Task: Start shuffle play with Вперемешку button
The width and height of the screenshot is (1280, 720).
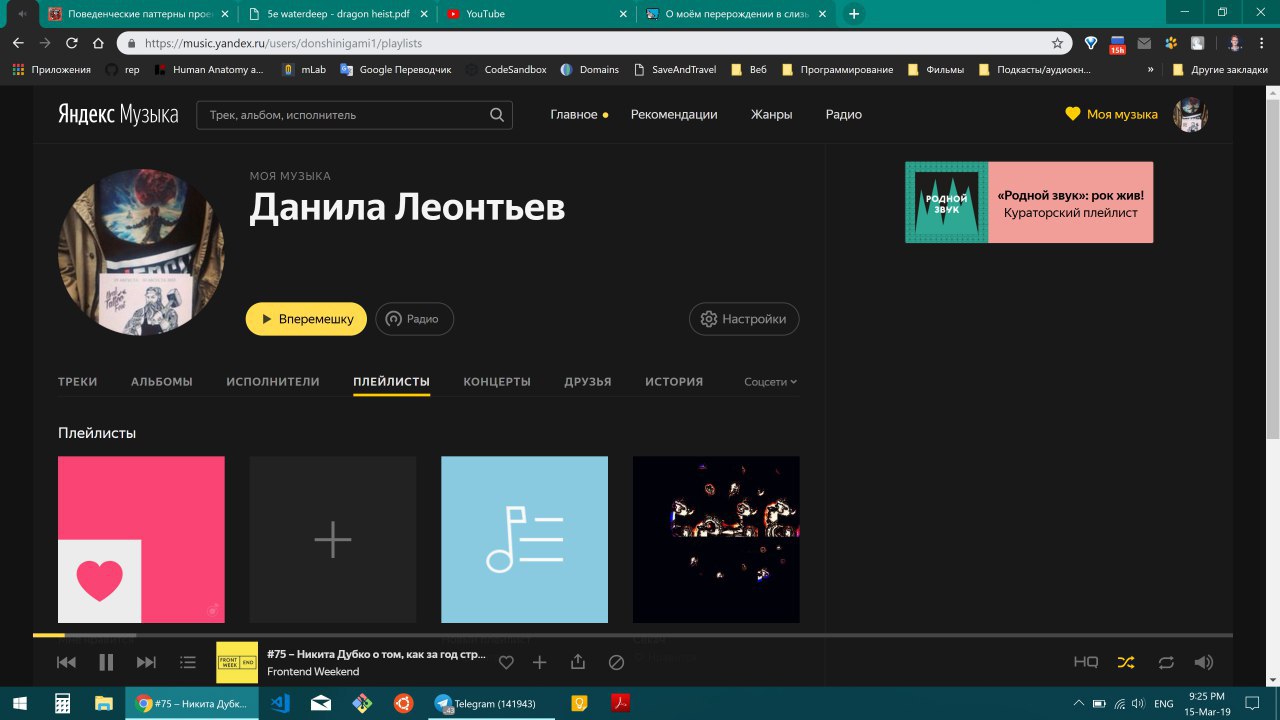Action: click(x=306, y=319)
